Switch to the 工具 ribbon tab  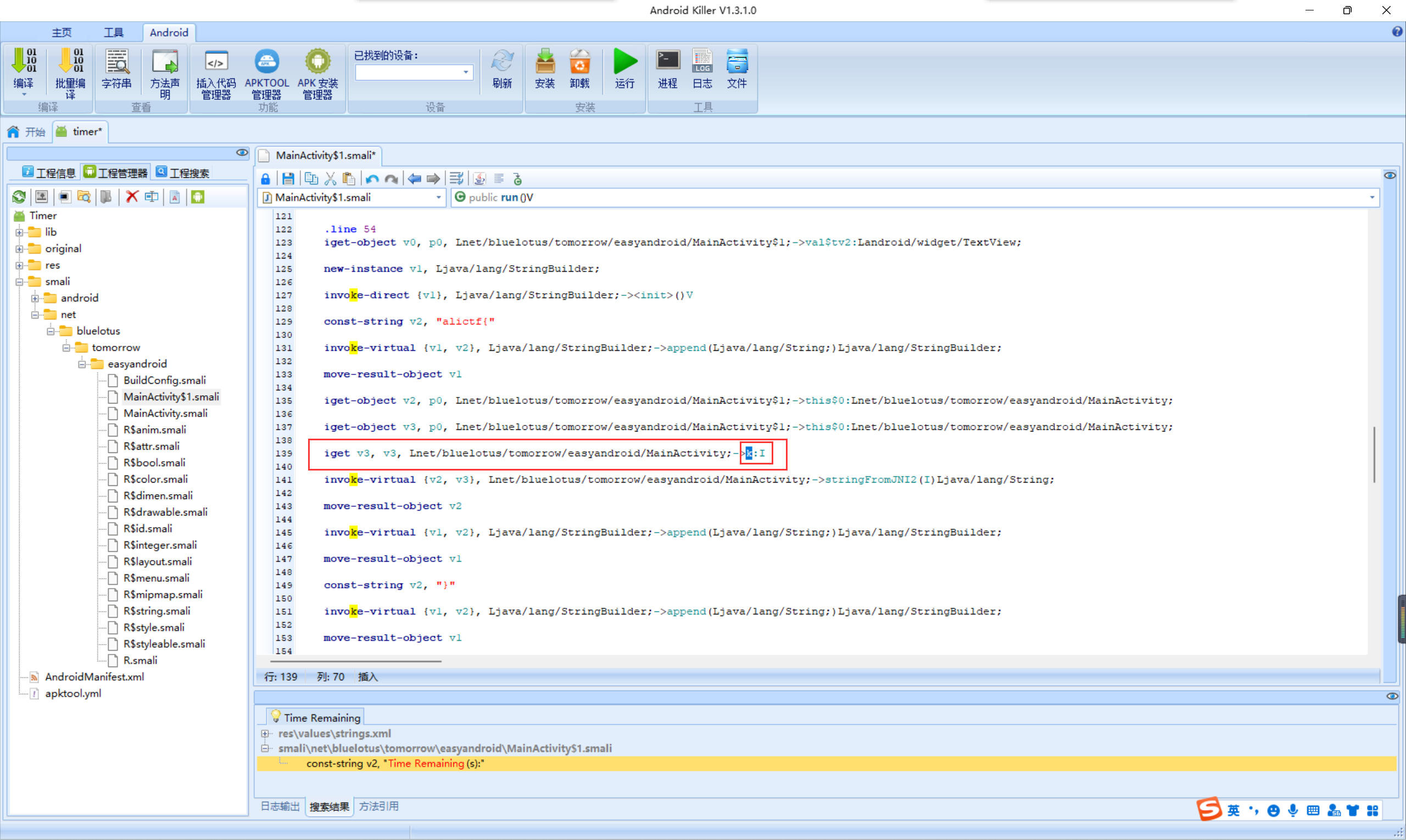[x=113, y=32]
